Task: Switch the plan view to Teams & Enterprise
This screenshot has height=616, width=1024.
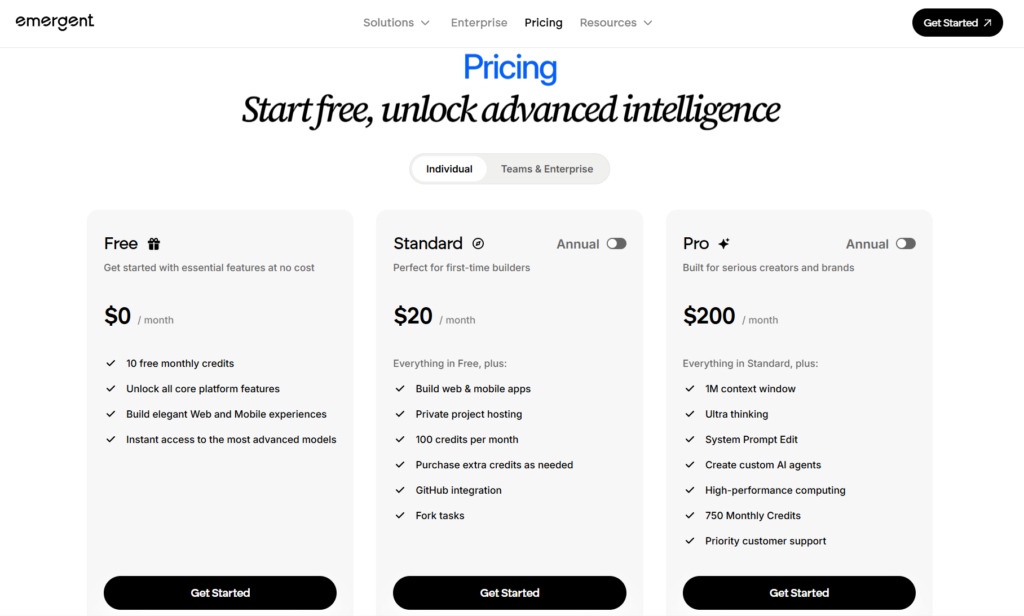Action: click(546, 168)
